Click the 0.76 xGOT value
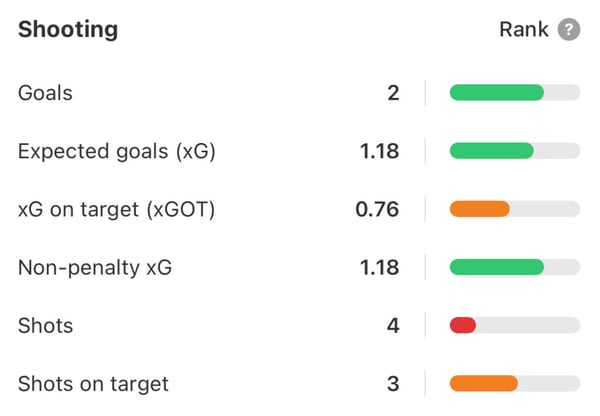Image resolution: width=600 pixels, height=416 pixels. pyautogui.click(x=377, y=209)
